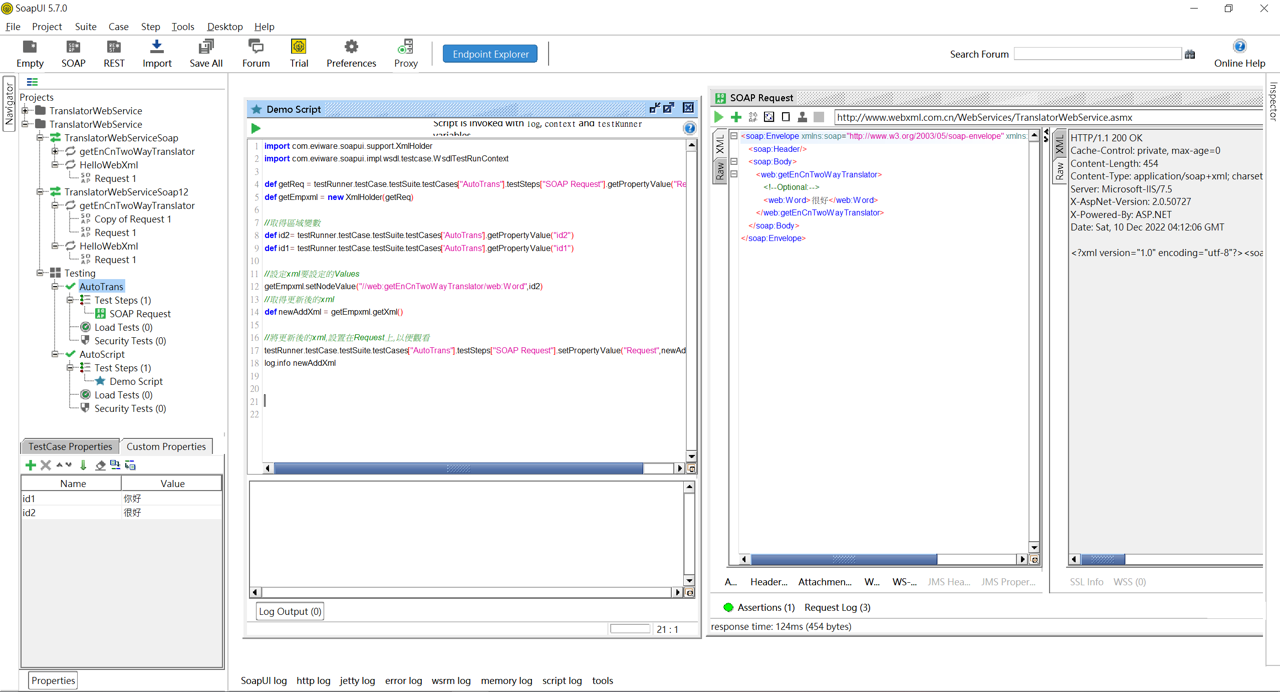The width and height of the screenshot is (1280, 692).
Task: Expand the first TranslatorWebService project
Action: pos(26,111)
